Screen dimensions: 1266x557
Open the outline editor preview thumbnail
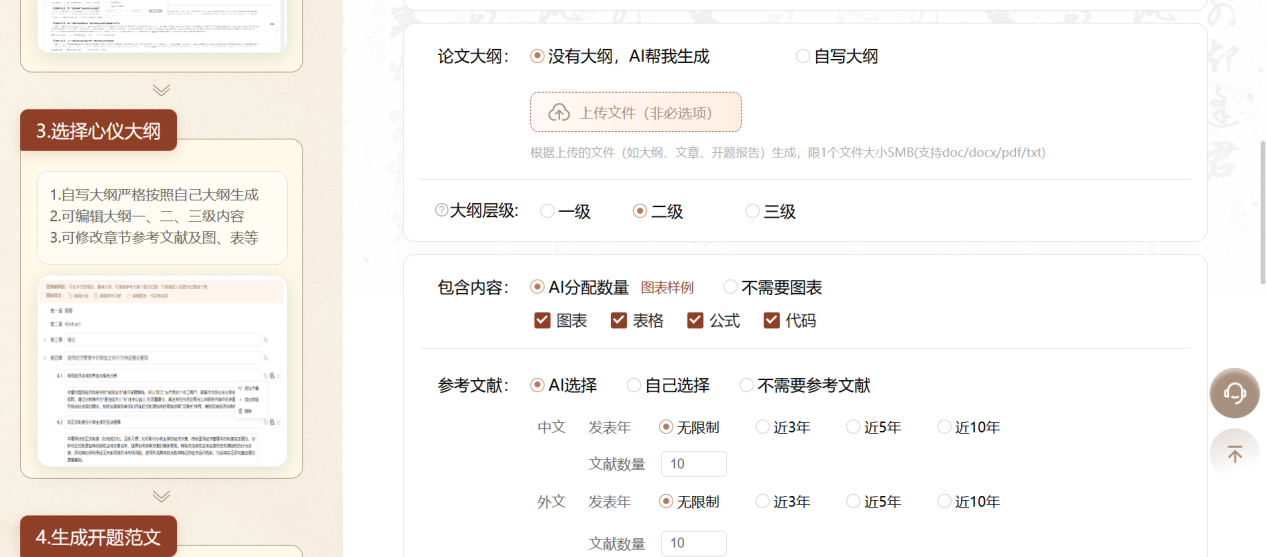click(161, 371)
